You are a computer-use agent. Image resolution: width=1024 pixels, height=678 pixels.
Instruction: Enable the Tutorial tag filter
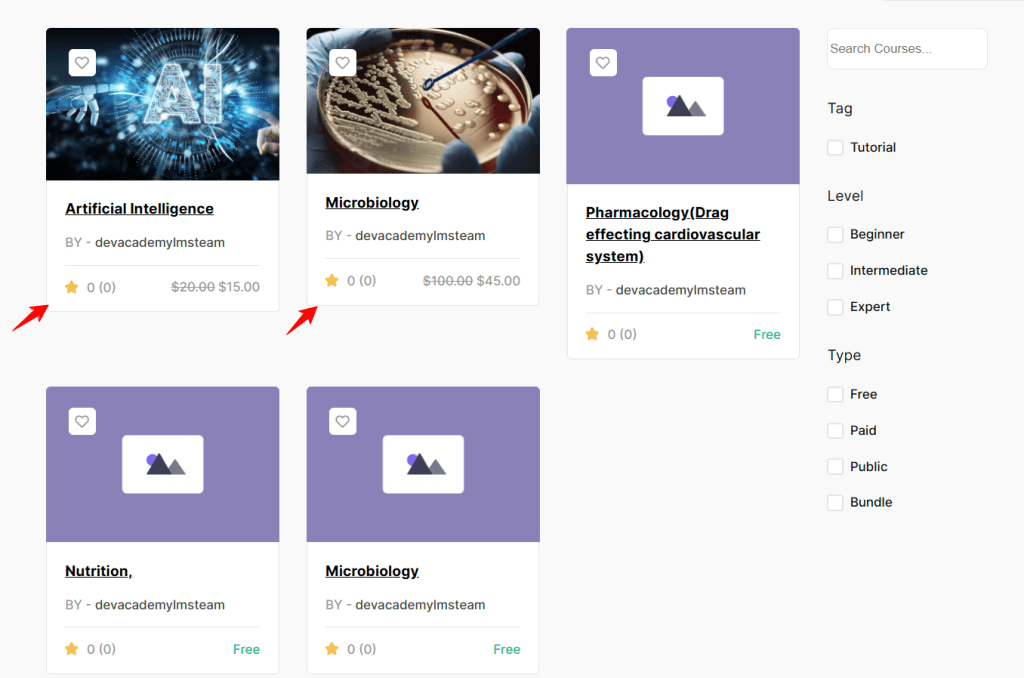pos(835,148)
